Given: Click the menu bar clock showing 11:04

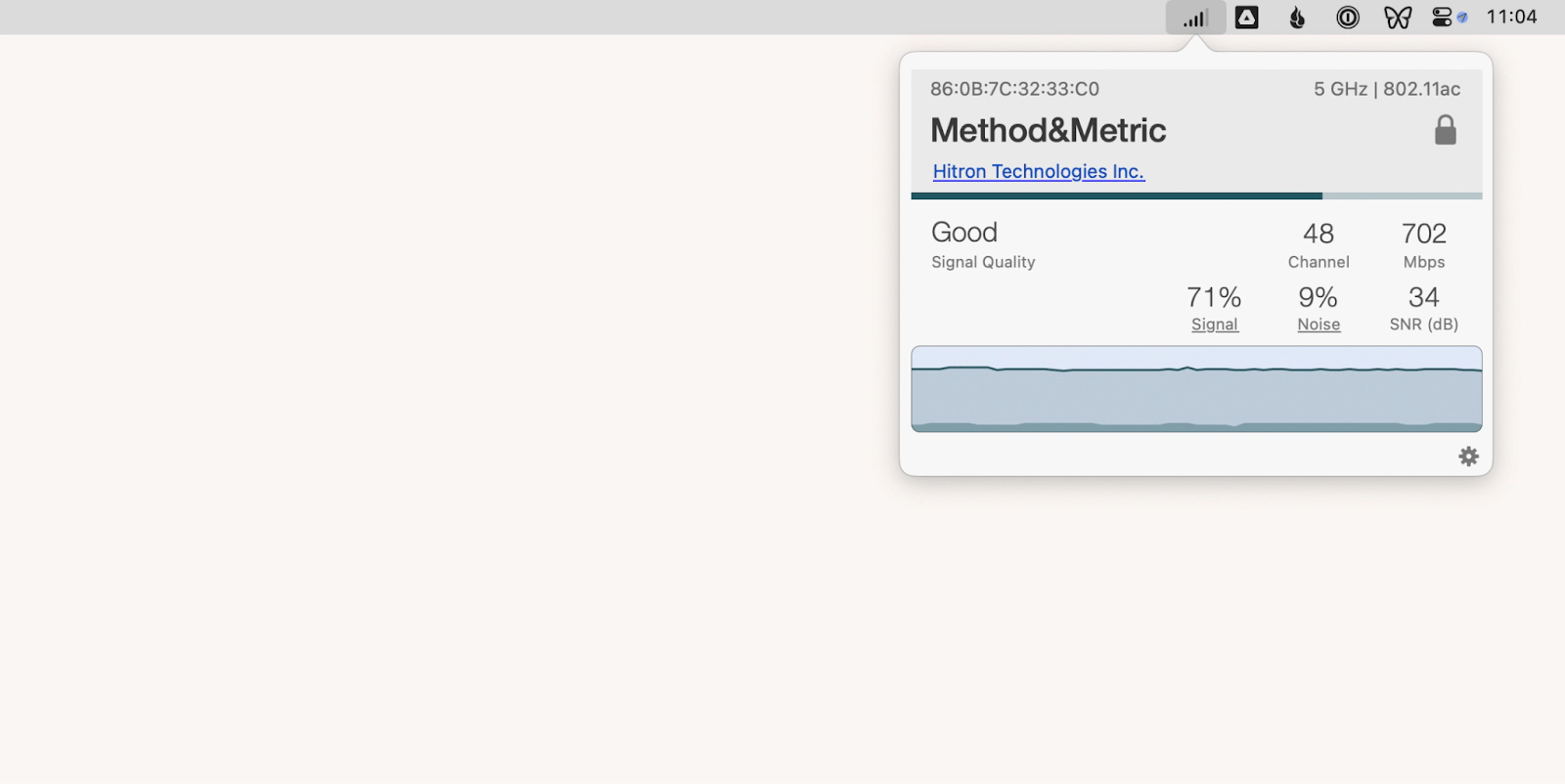Looking at the screenshot, I should pyautogui.click(x=1511, y=18).
